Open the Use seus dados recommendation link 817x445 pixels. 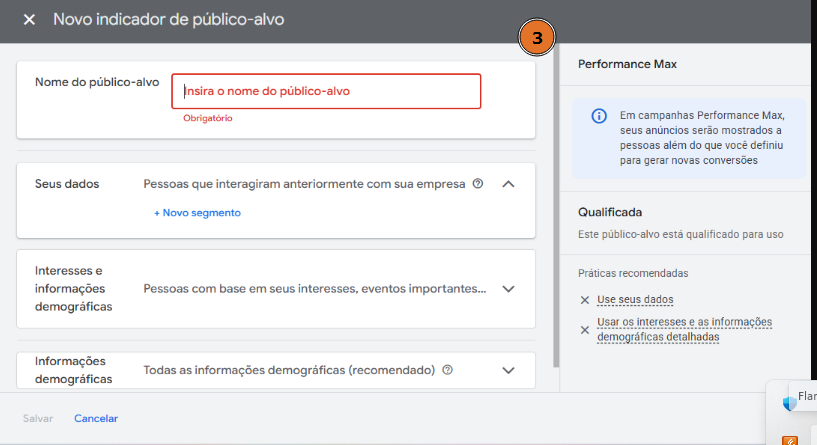(635, 300)
